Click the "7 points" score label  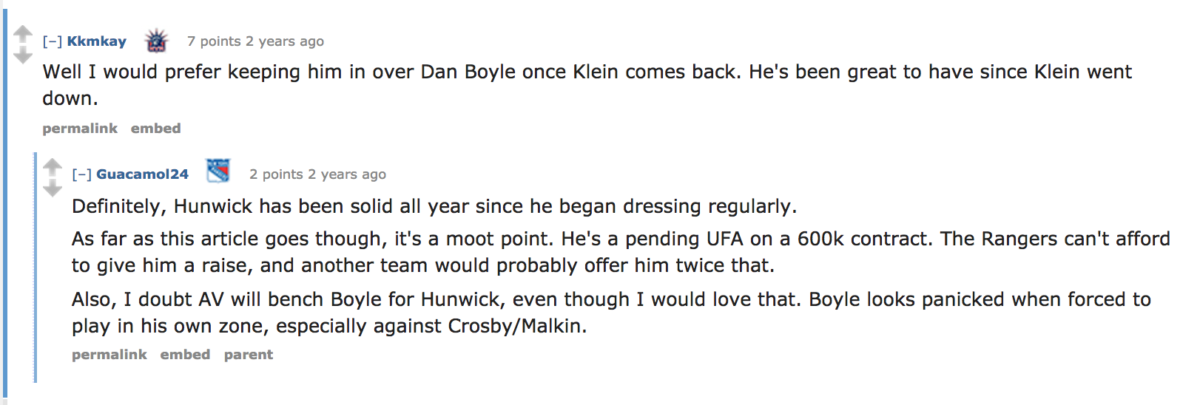pos(214,42)
